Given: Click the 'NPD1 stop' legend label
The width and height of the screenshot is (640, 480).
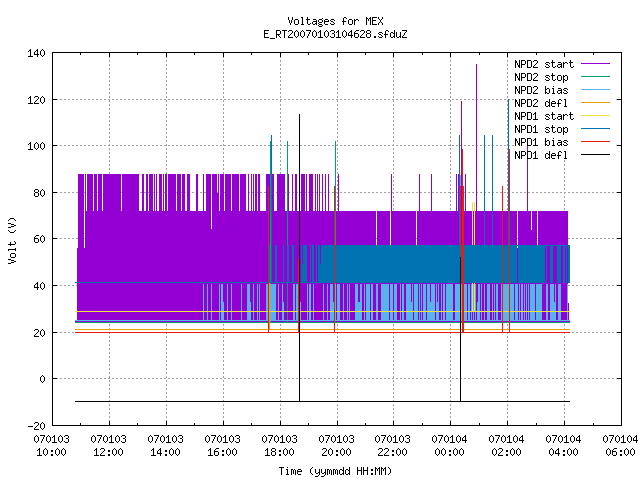Looking at the screenshot, I should point(541,129).
